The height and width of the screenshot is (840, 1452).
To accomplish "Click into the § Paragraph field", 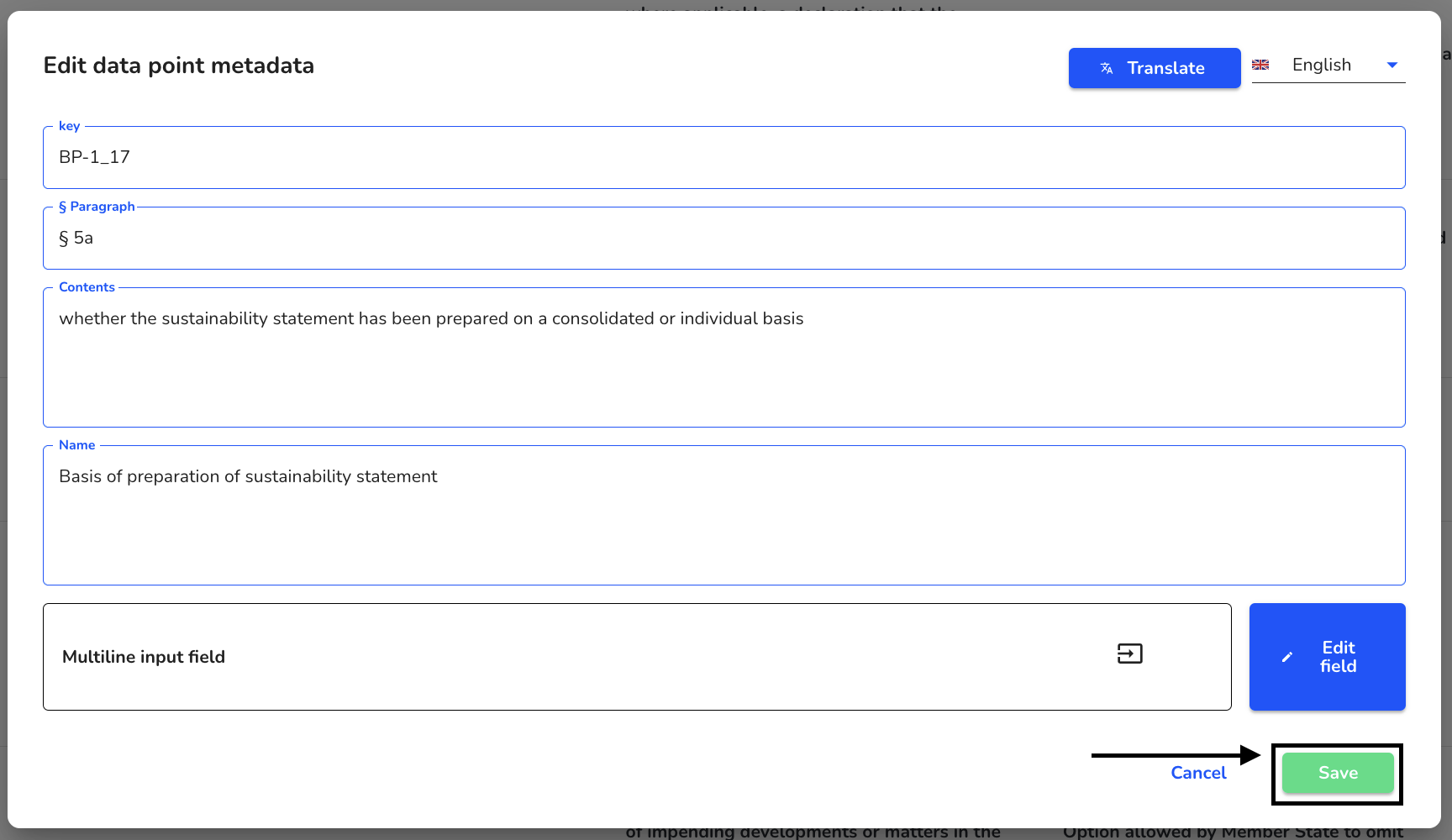I will pyautogui.click(x=723, y=238).
